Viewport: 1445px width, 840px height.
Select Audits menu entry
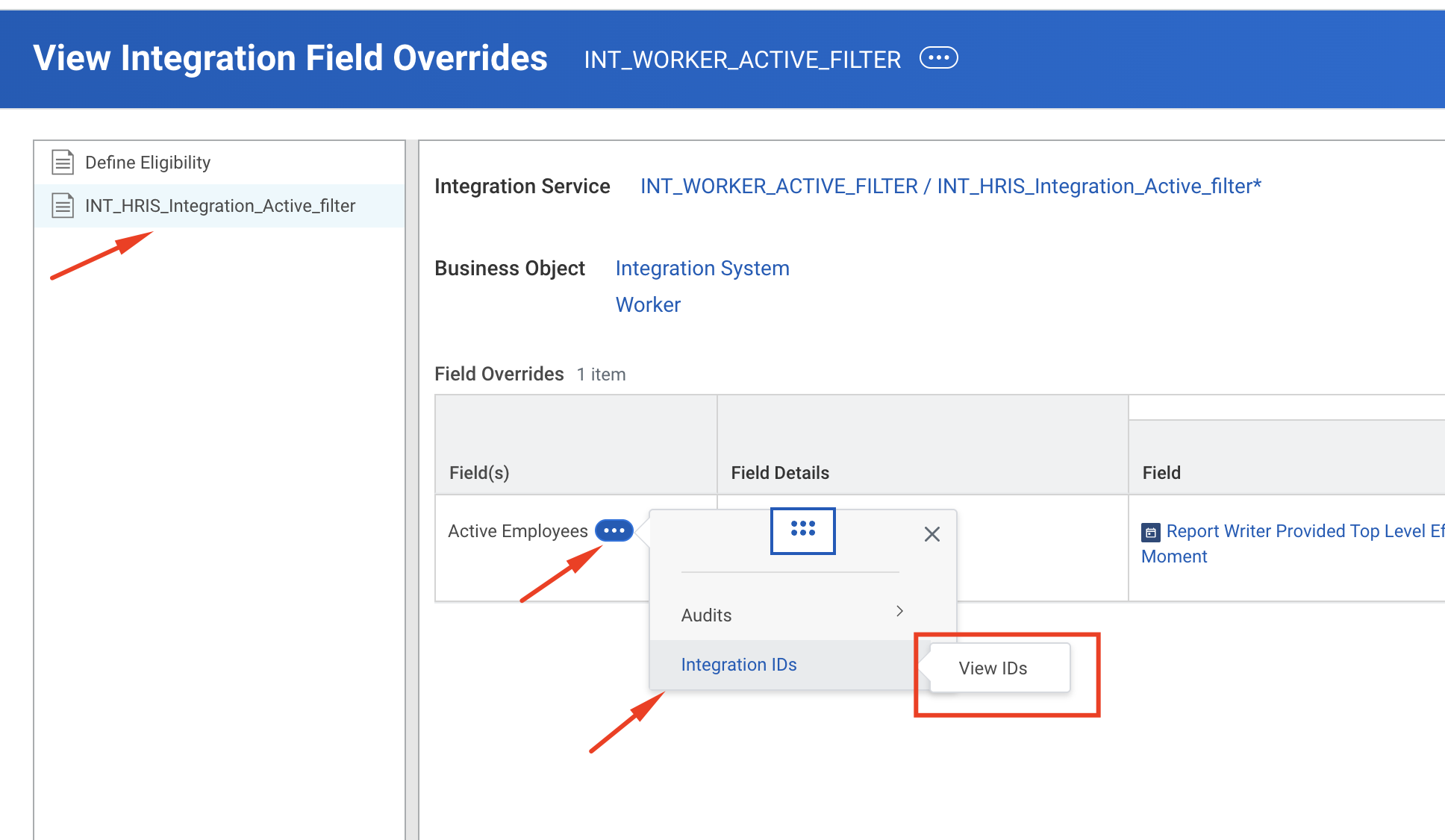(706, 615)
